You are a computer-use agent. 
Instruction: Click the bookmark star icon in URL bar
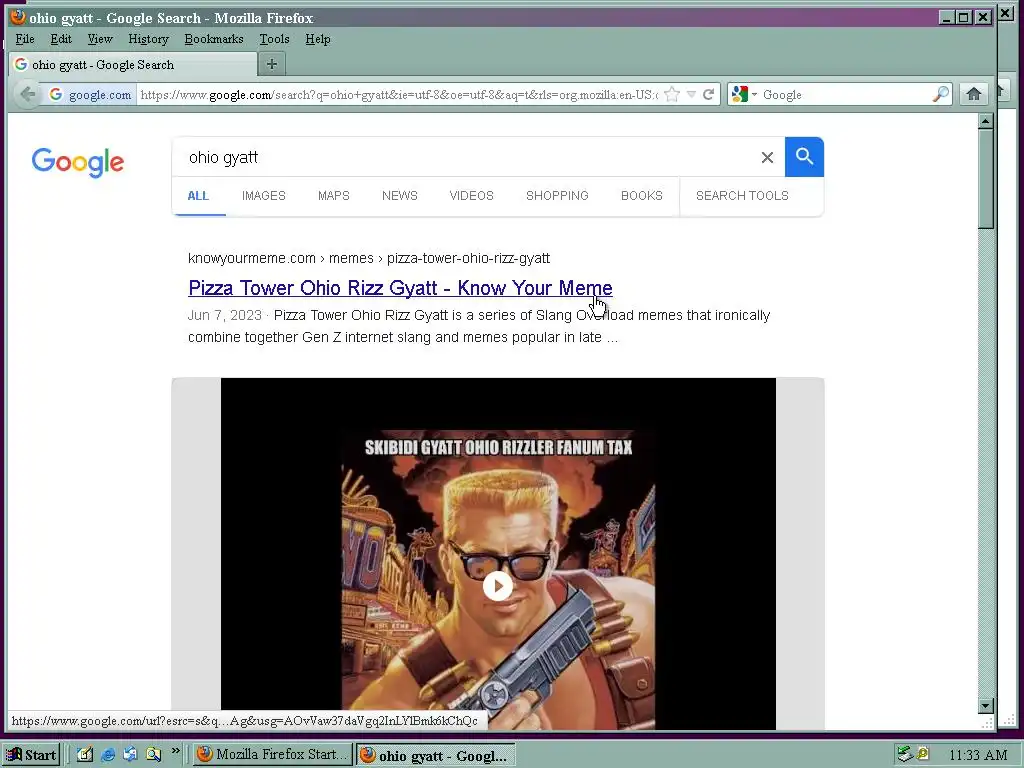[671, 95]
